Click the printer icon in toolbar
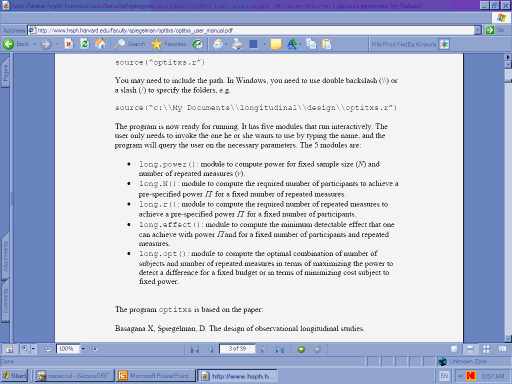This screenshot has width=512, height=384. 237,44
